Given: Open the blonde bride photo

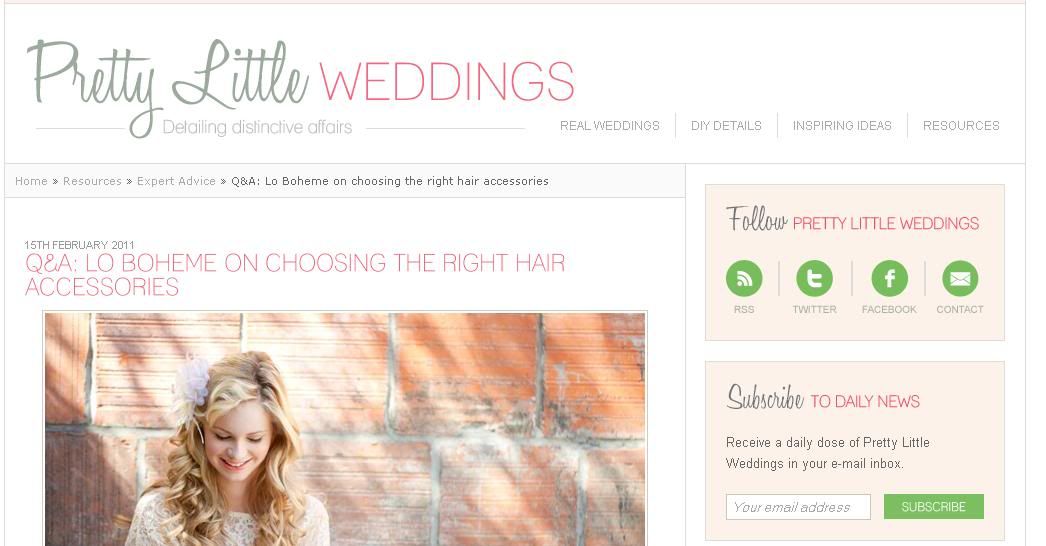Looking at the screenshot, I should [345, 429].
